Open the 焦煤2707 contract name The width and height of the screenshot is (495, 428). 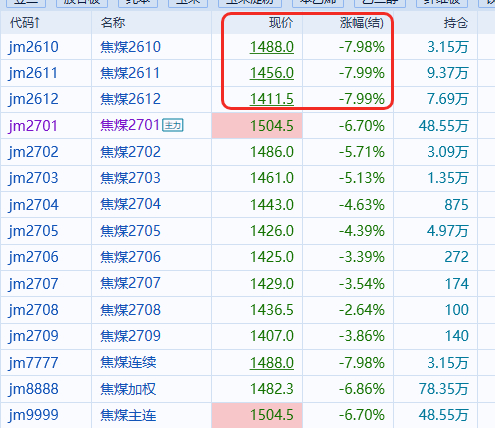130,283
